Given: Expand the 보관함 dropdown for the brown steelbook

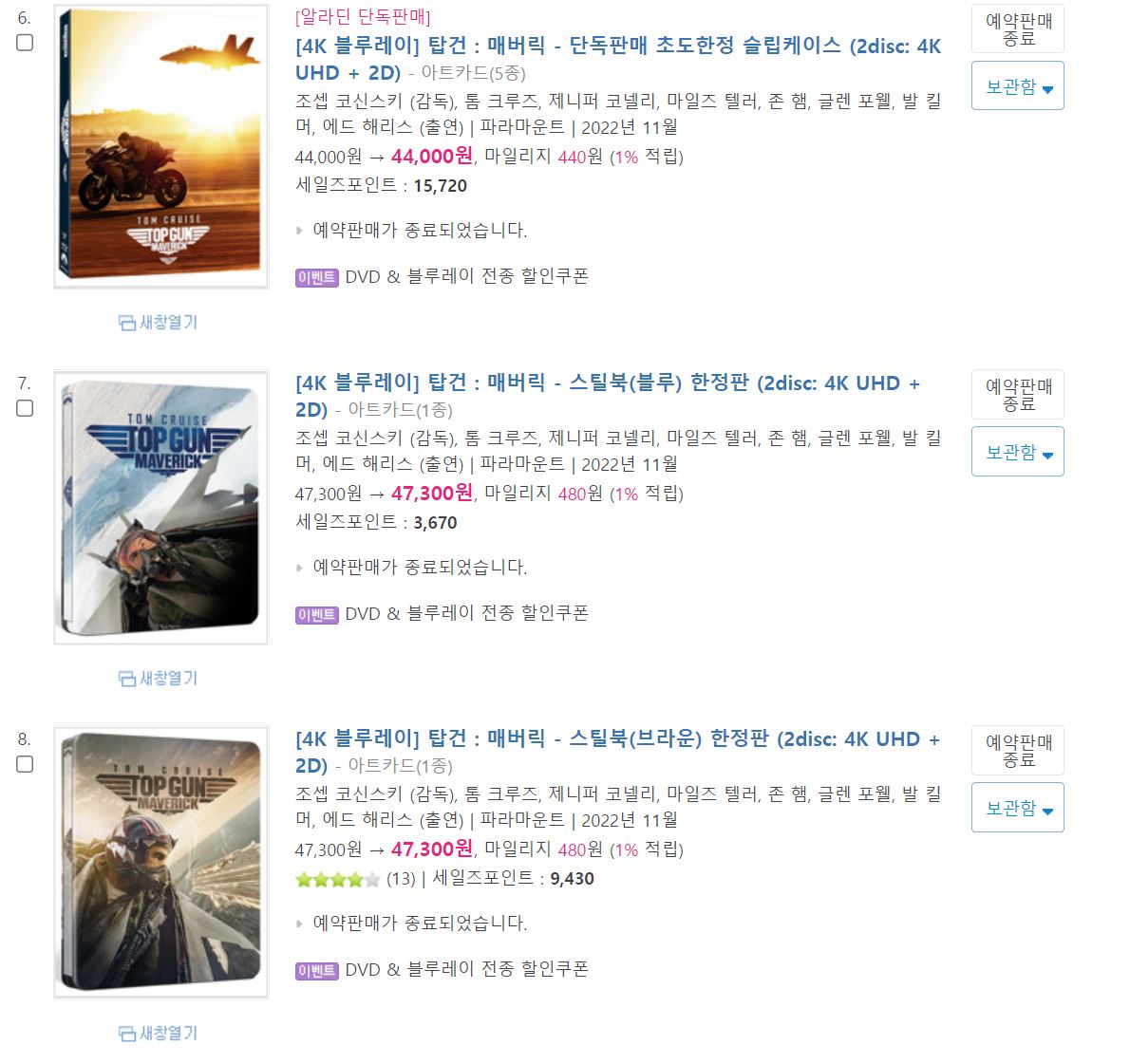Looking at the screenshot, I should (x=1017, y=807).
